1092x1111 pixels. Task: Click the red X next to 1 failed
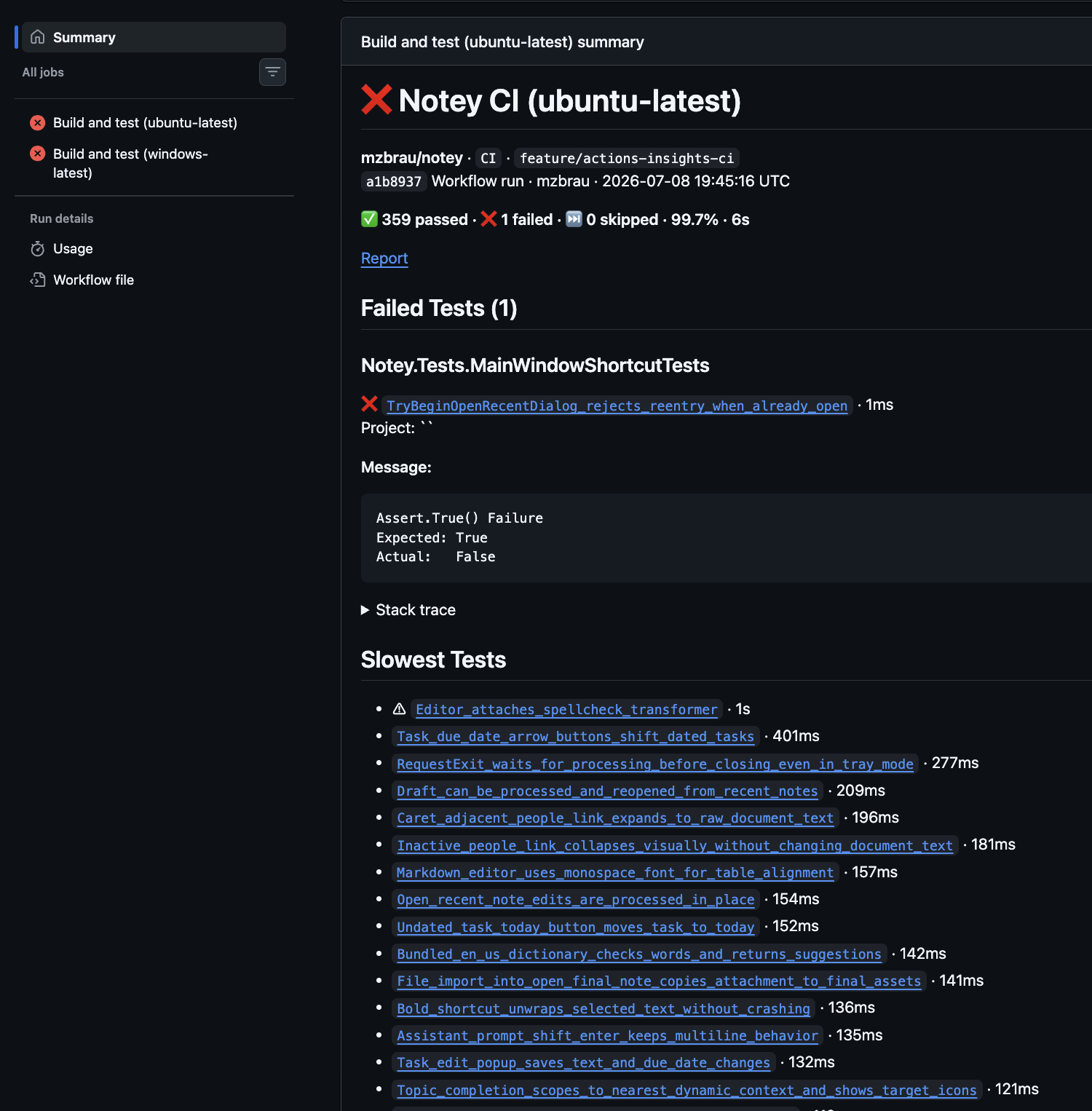coord(488,219)
